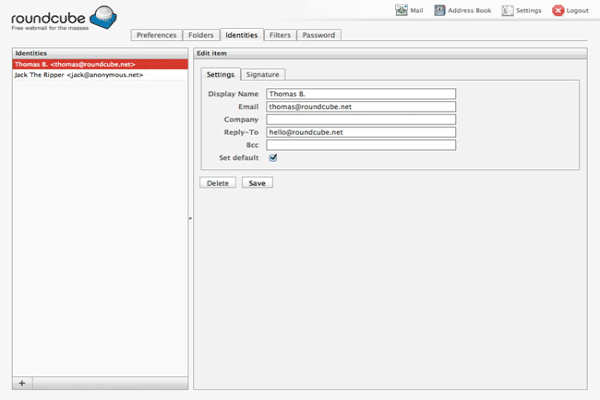Switch to the Signature tab

(x=263, y=74)
